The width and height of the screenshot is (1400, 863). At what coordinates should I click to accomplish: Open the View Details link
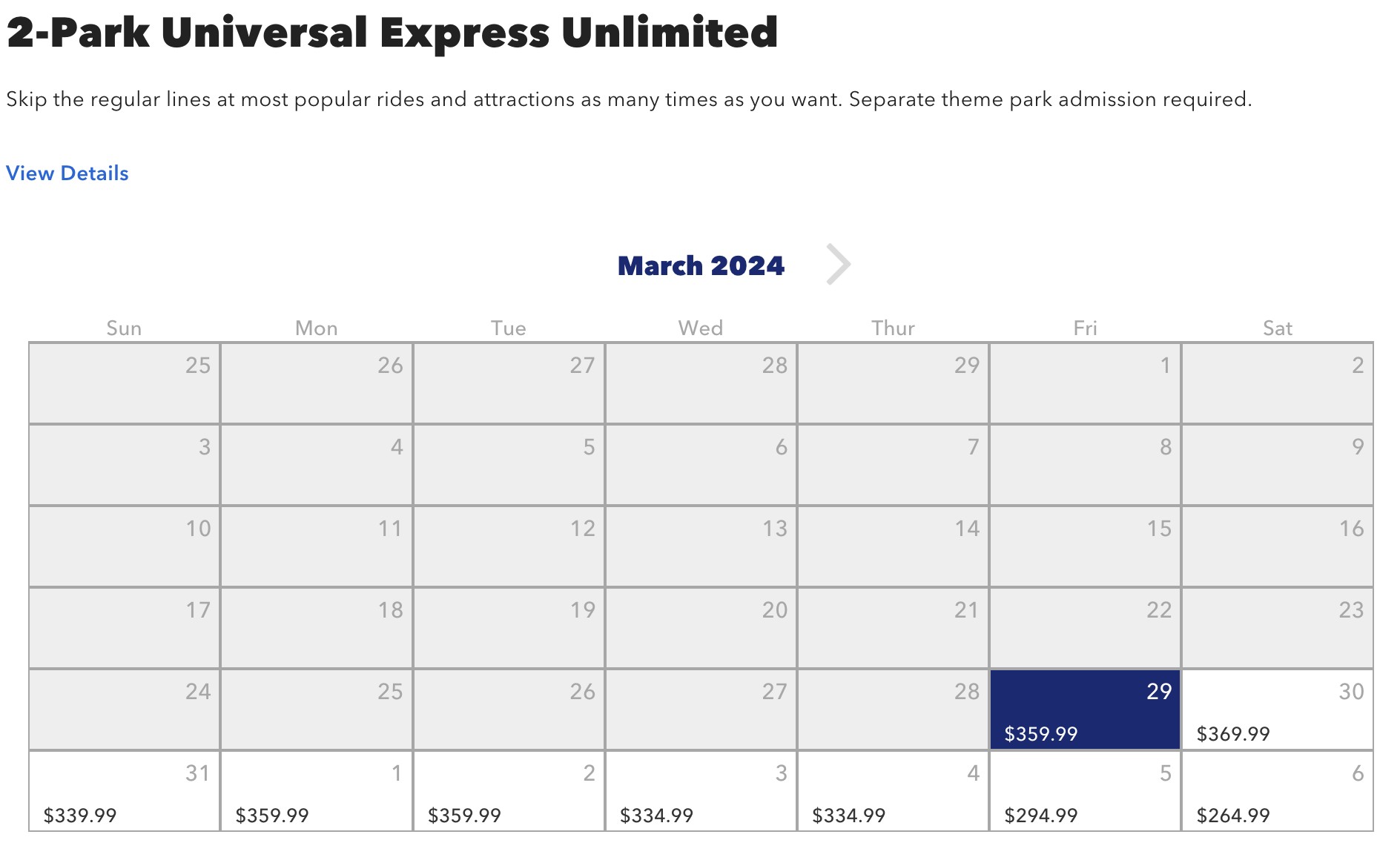(x=67, y=173)
